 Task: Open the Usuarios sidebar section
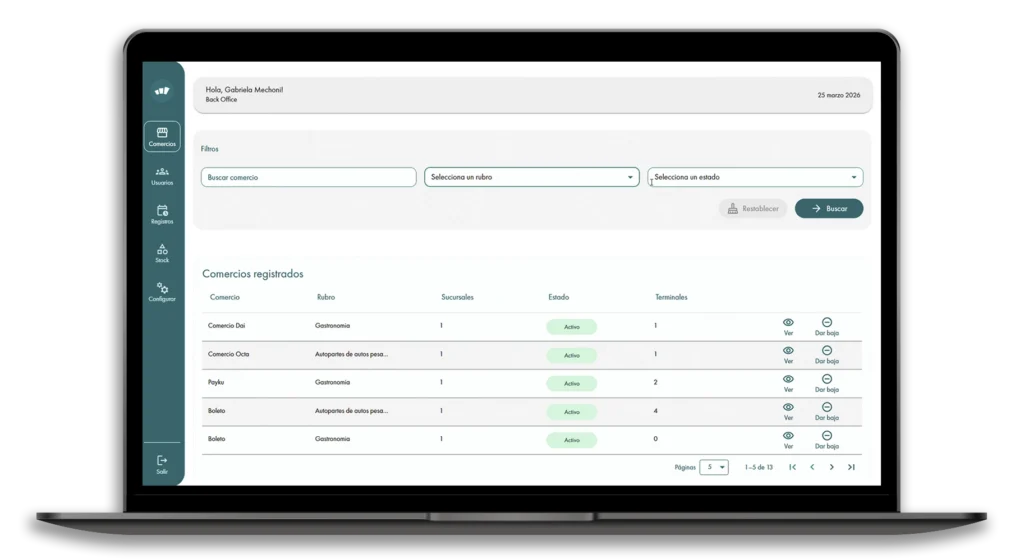coord(162,176)
